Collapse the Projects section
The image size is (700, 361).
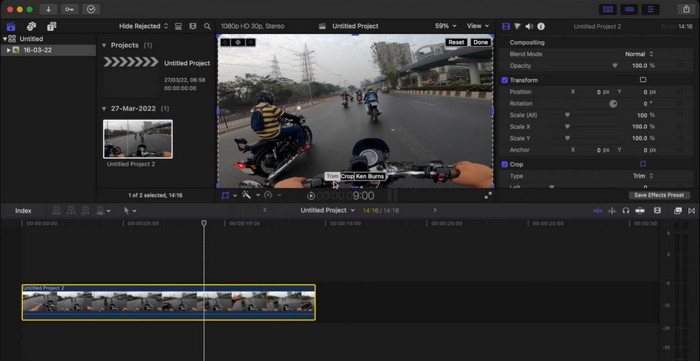click(104, 46)
